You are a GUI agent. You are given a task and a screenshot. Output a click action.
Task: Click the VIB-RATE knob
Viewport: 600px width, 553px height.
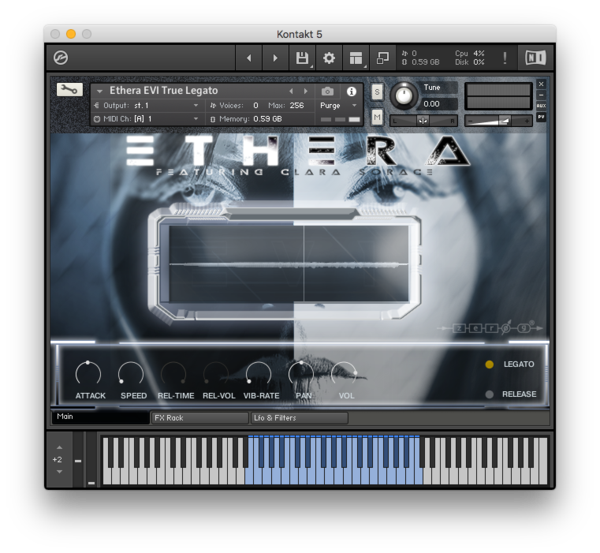coord(259,373)
